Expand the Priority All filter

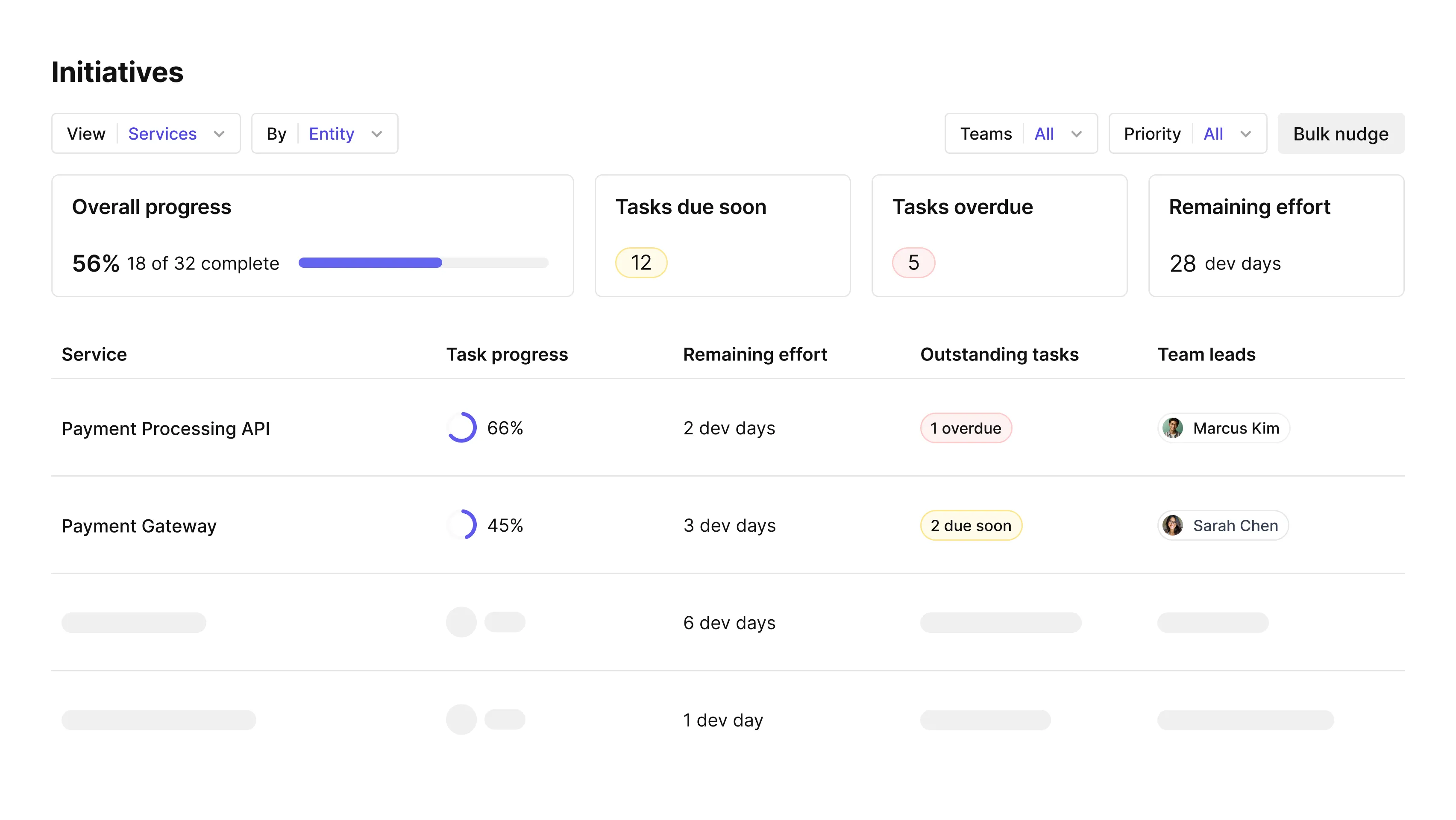1188,133
